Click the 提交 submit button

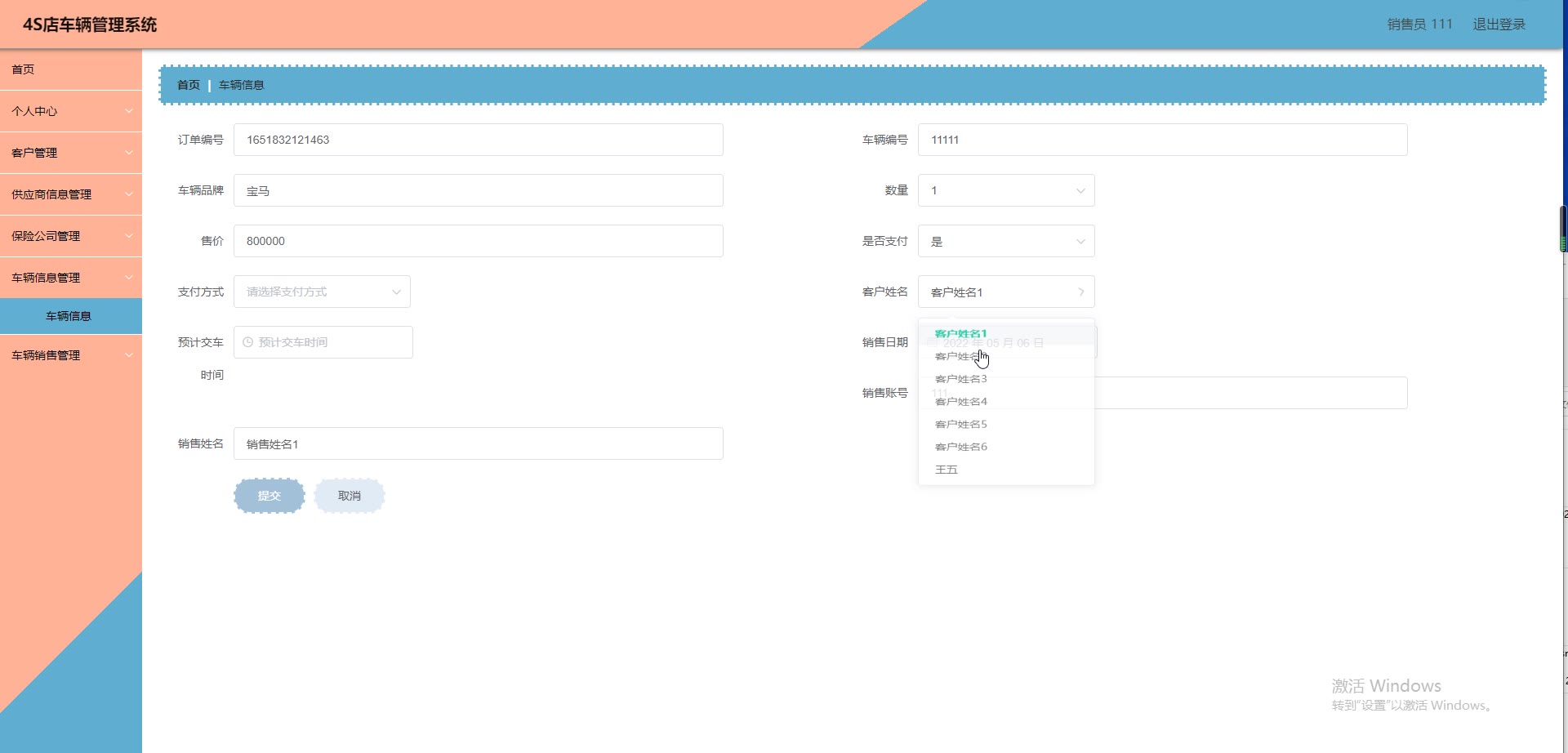click(269, 496)
